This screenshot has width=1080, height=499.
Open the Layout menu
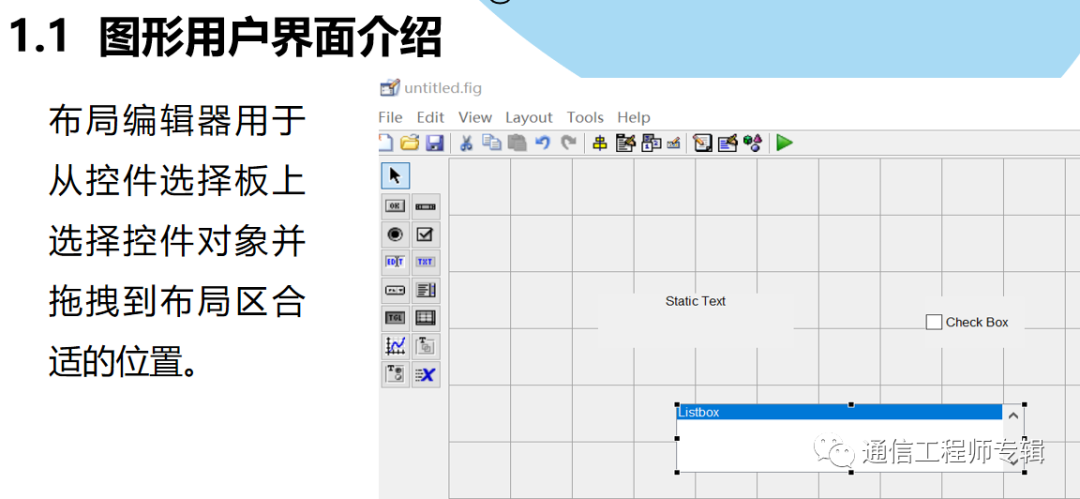[529, 118]
